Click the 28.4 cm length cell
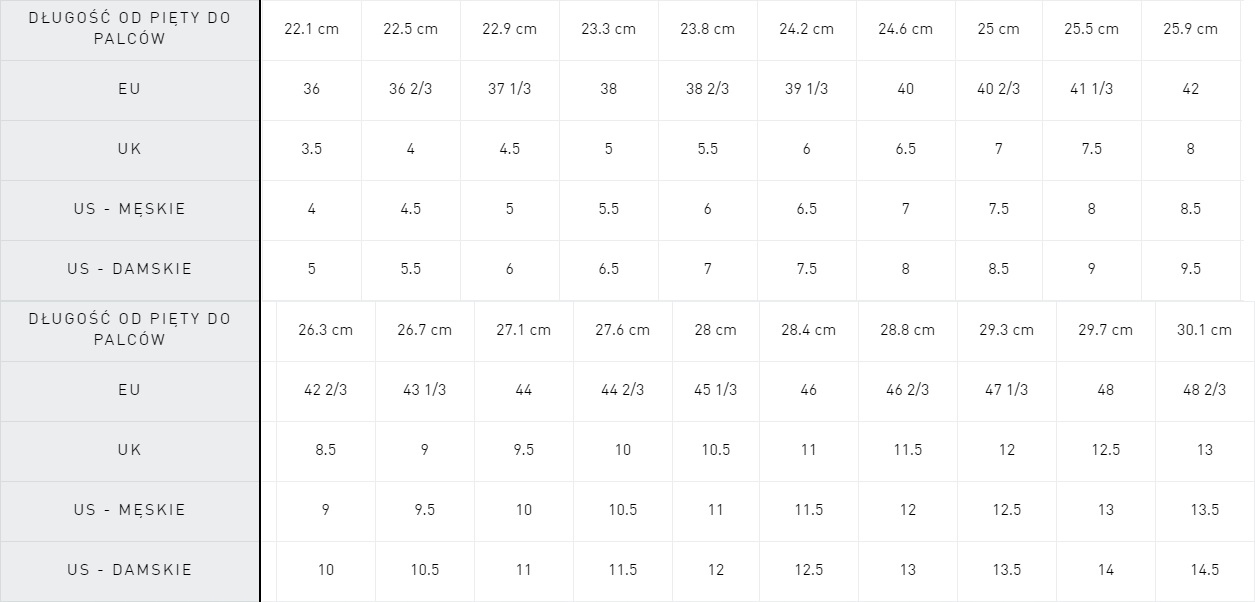This screenshot has height=602, width=1255. coord(808,330)
